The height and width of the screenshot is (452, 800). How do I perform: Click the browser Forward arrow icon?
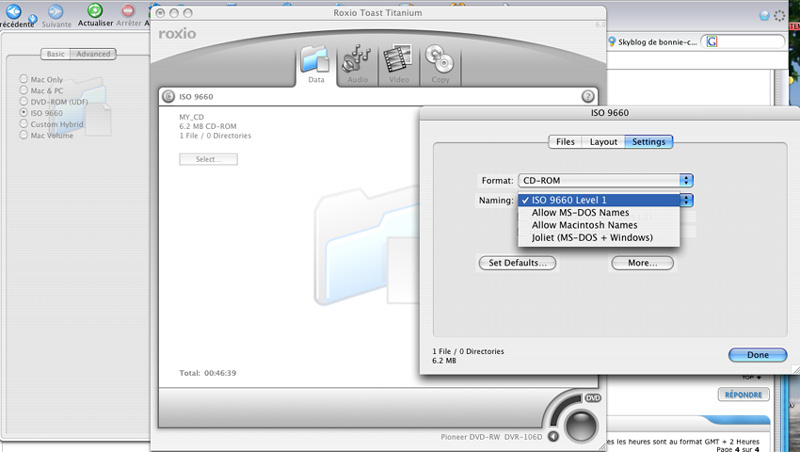coord(56,12)
